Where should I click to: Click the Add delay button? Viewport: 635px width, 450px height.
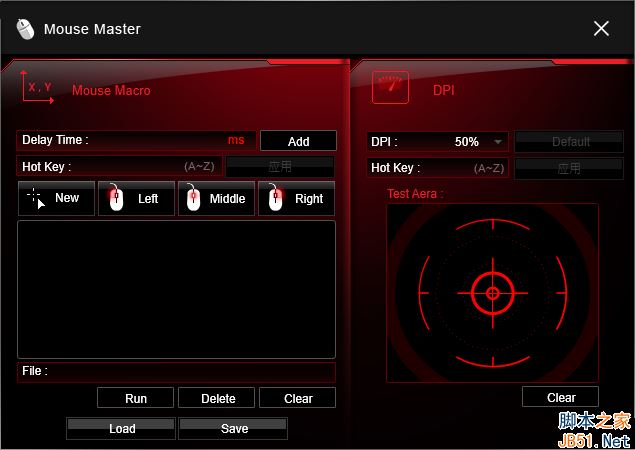pos(298,141)
